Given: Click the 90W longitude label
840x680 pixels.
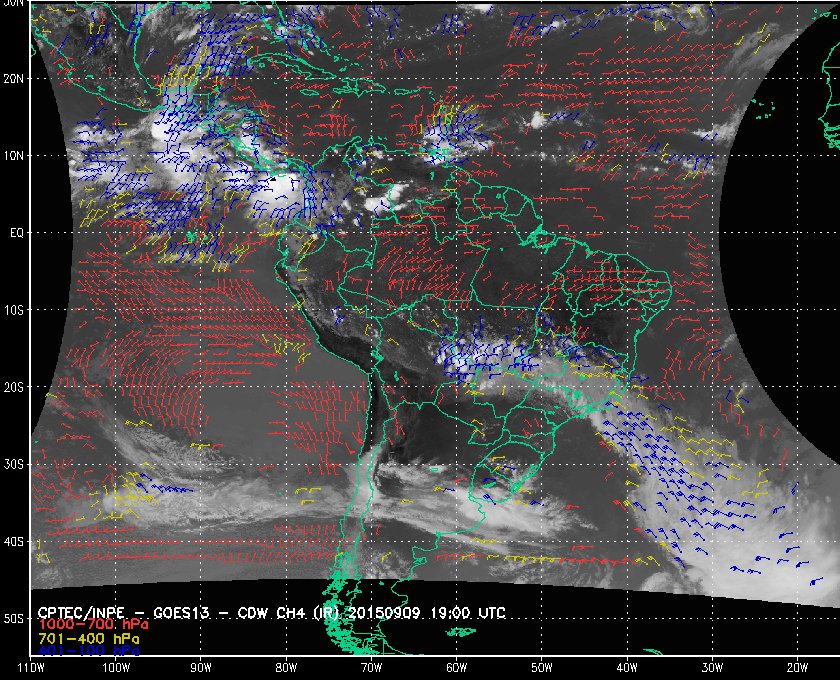Looking at the screenshot, I should pyautogui.click(x=201, y=667).
